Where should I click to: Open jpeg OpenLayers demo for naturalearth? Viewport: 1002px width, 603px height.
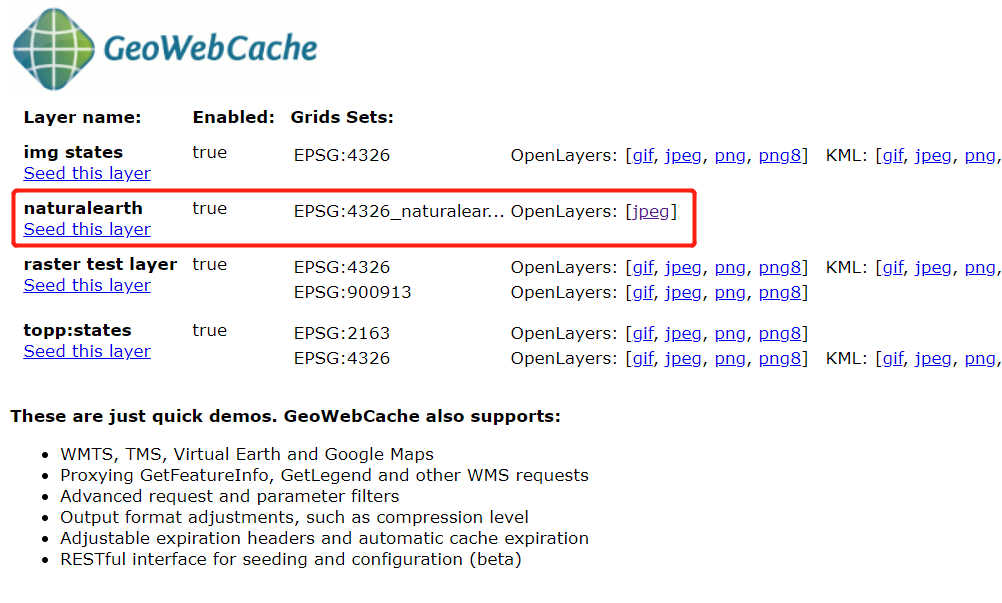pos(650,211)
